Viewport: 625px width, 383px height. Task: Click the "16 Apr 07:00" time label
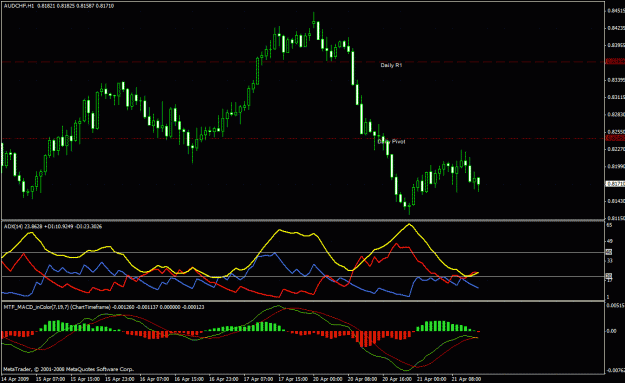pos(154,379)
